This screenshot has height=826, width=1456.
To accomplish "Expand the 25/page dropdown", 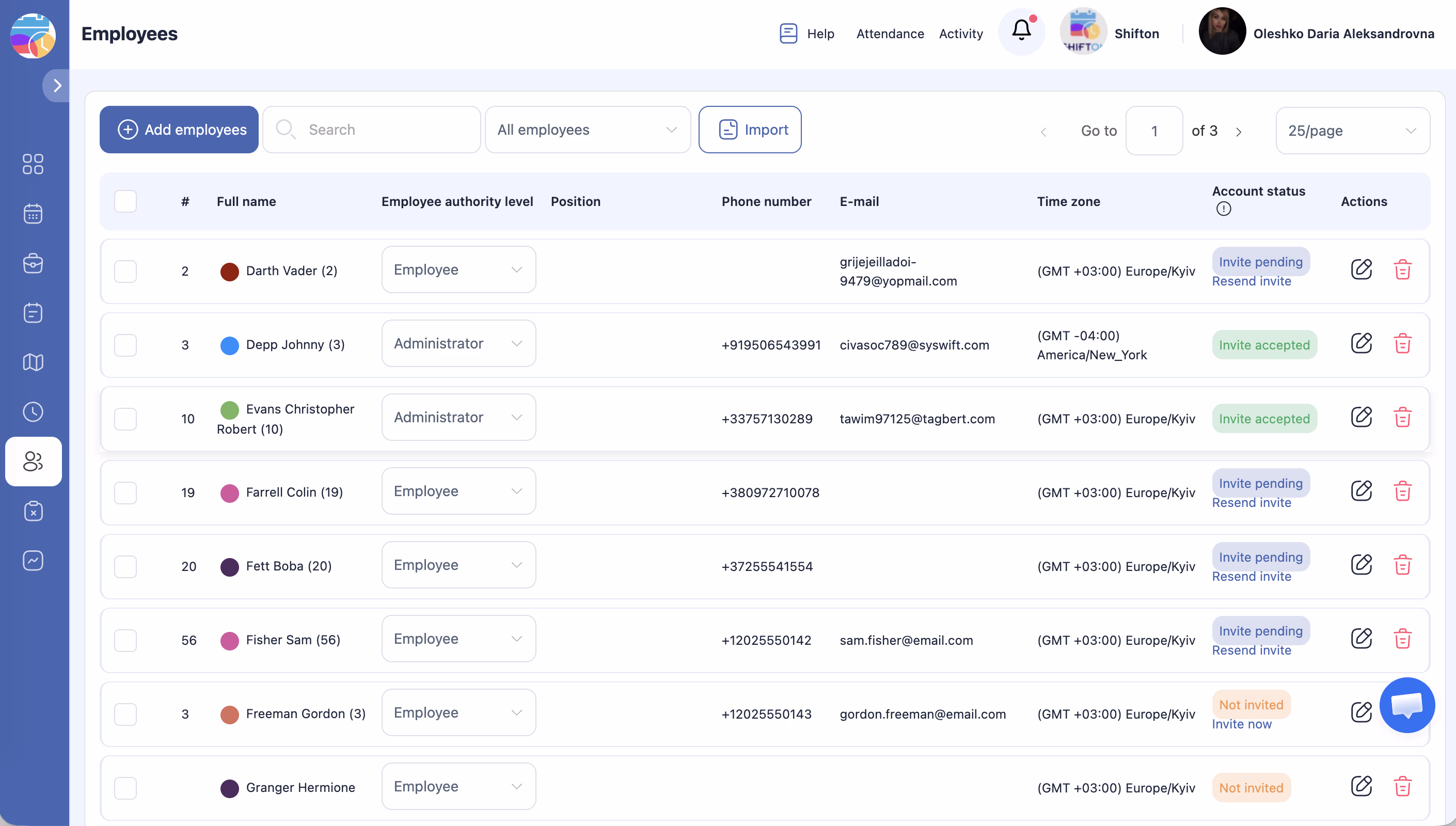I will click(1352, 131).
